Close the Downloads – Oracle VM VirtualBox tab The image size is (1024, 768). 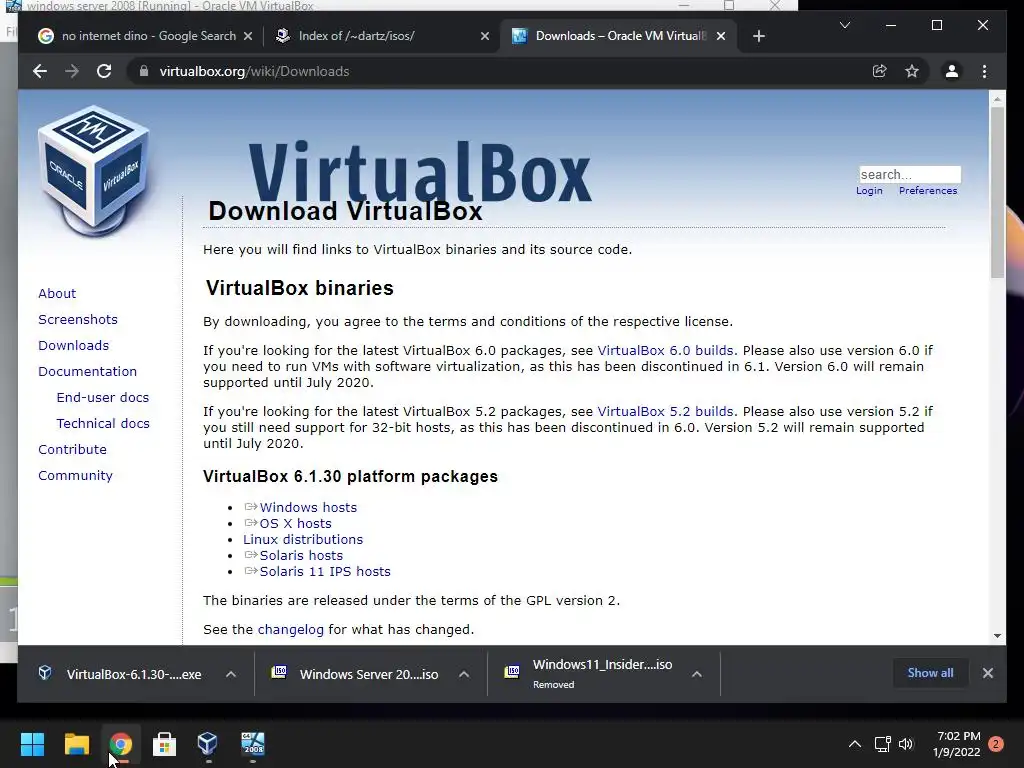(x=720, y=36)
